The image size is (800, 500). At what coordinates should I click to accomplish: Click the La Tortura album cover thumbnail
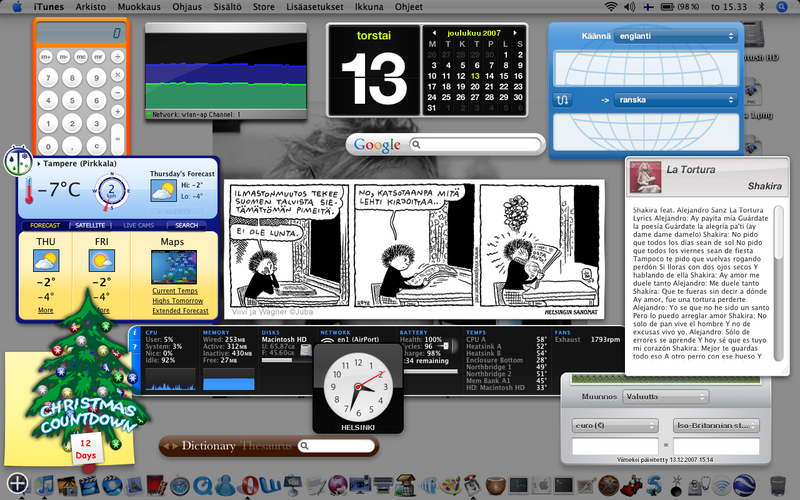click(x=645, y=177)
